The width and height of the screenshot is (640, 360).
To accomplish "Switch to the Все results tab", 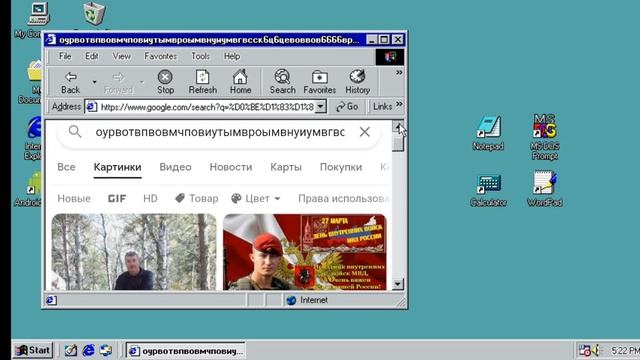I will tap(66, 167).
